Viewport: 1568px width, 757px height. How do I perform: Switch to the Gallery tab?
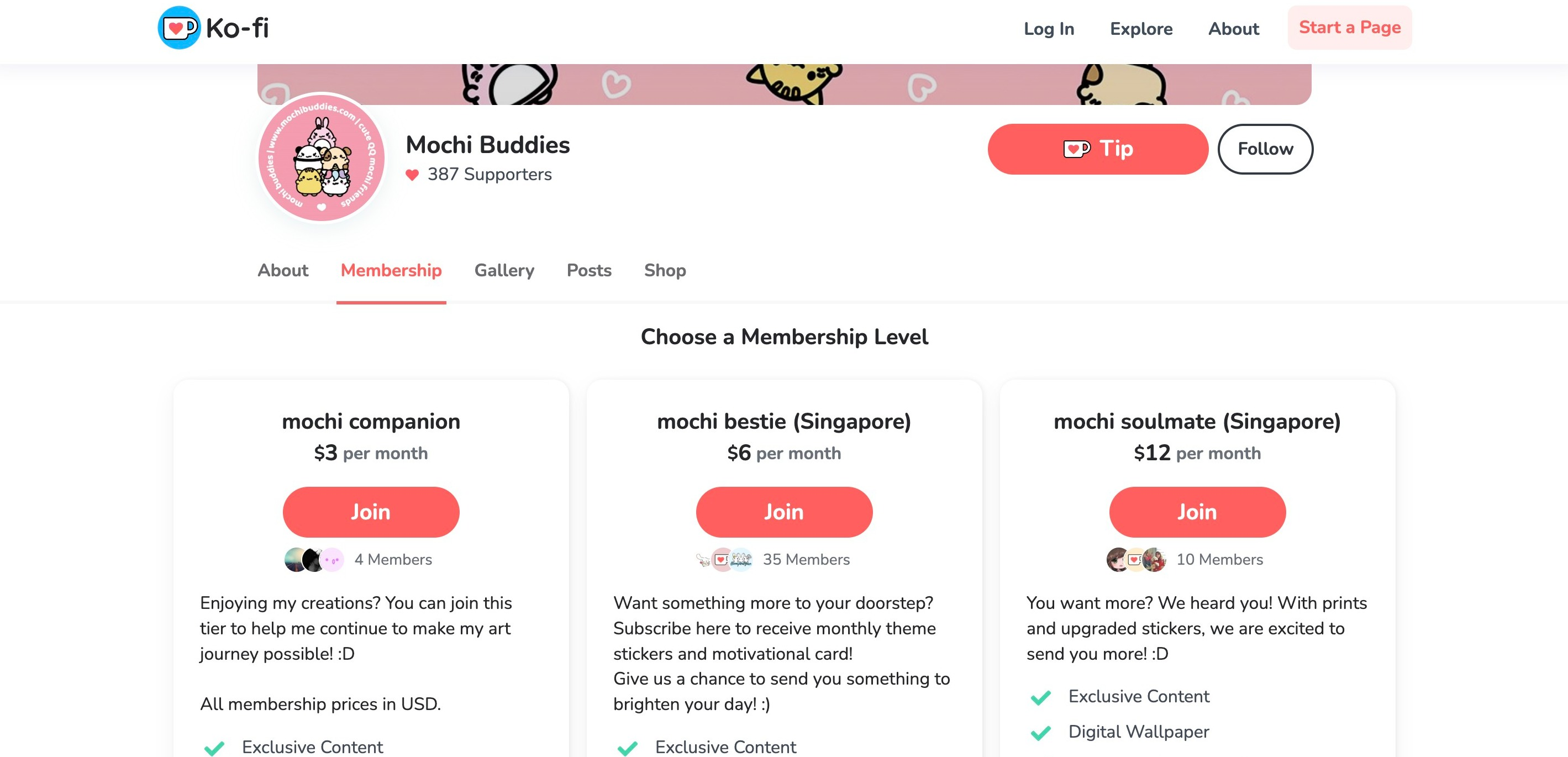coord(504,269)
